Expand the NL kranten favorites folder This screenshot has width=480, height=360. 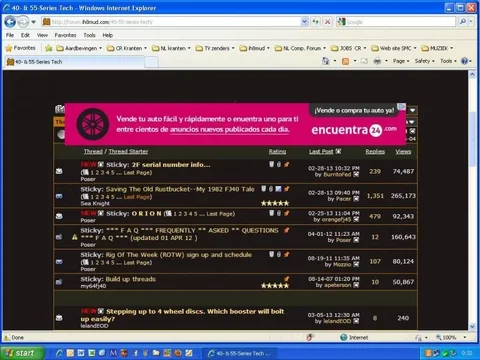point(171,48)
